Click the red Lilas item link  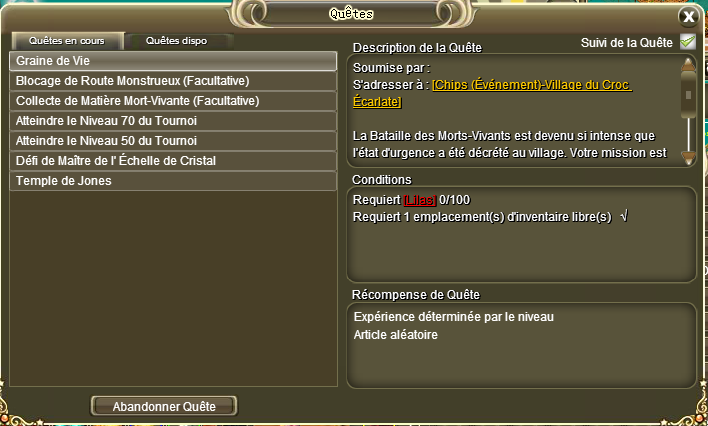tap(420, 200)
